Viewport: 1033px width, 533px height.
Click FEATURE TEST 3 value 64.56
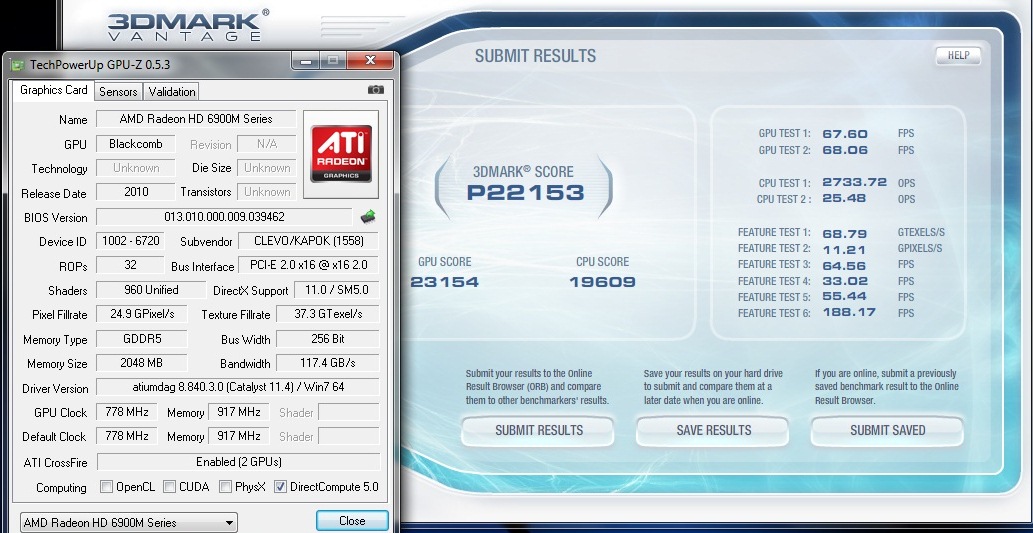tap(845, 266)
